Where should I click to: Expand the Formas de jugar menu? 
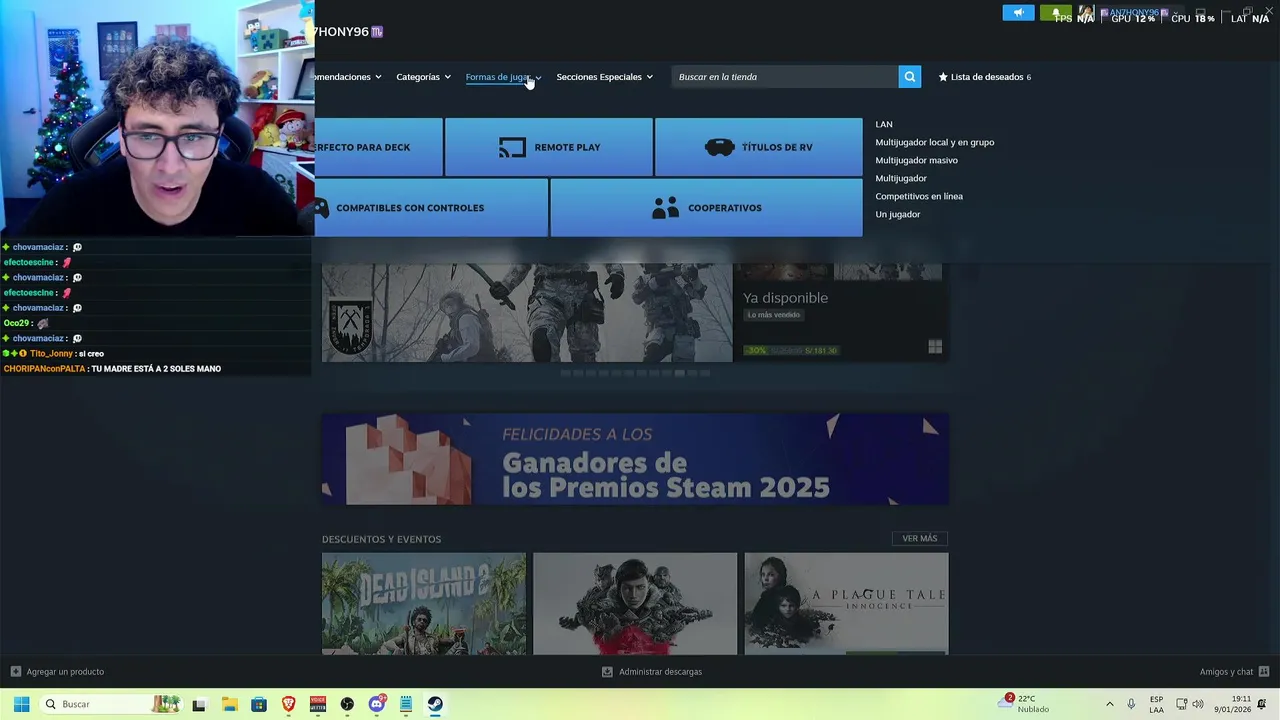pyautogui.click(x=503, y=77)
